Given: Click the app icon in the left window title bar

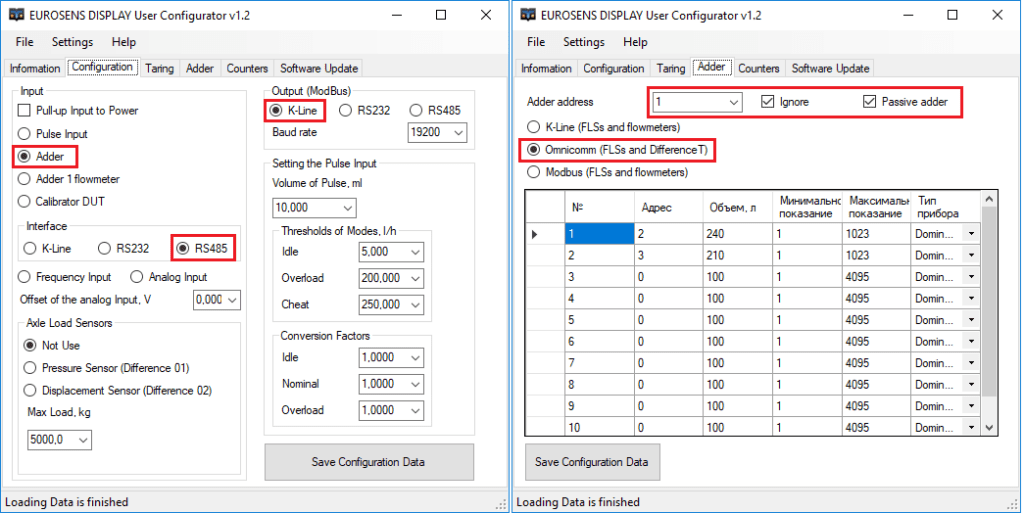Looking at the screenshot, I should tap(16, 15).
